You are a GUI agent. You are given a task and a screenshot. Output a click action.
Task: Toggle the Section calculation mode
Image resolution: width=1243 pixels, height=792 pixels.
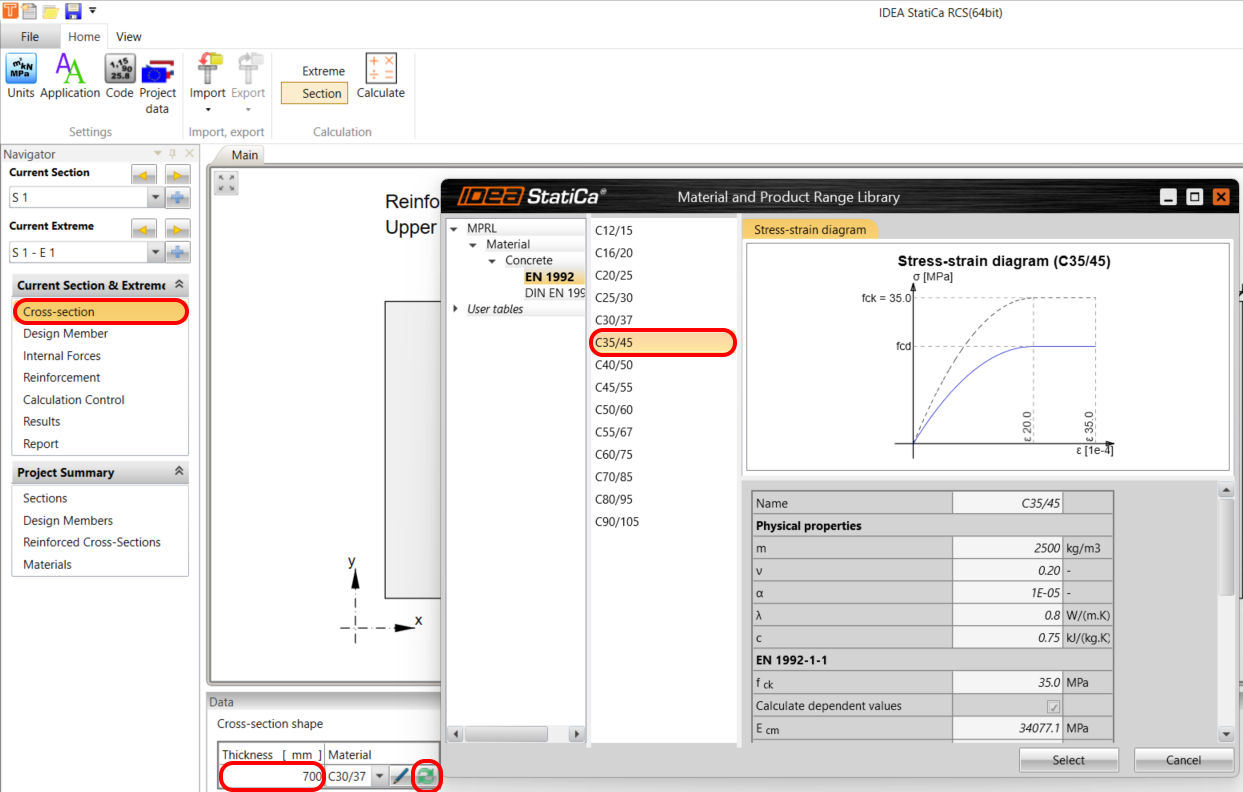point(321,93)
